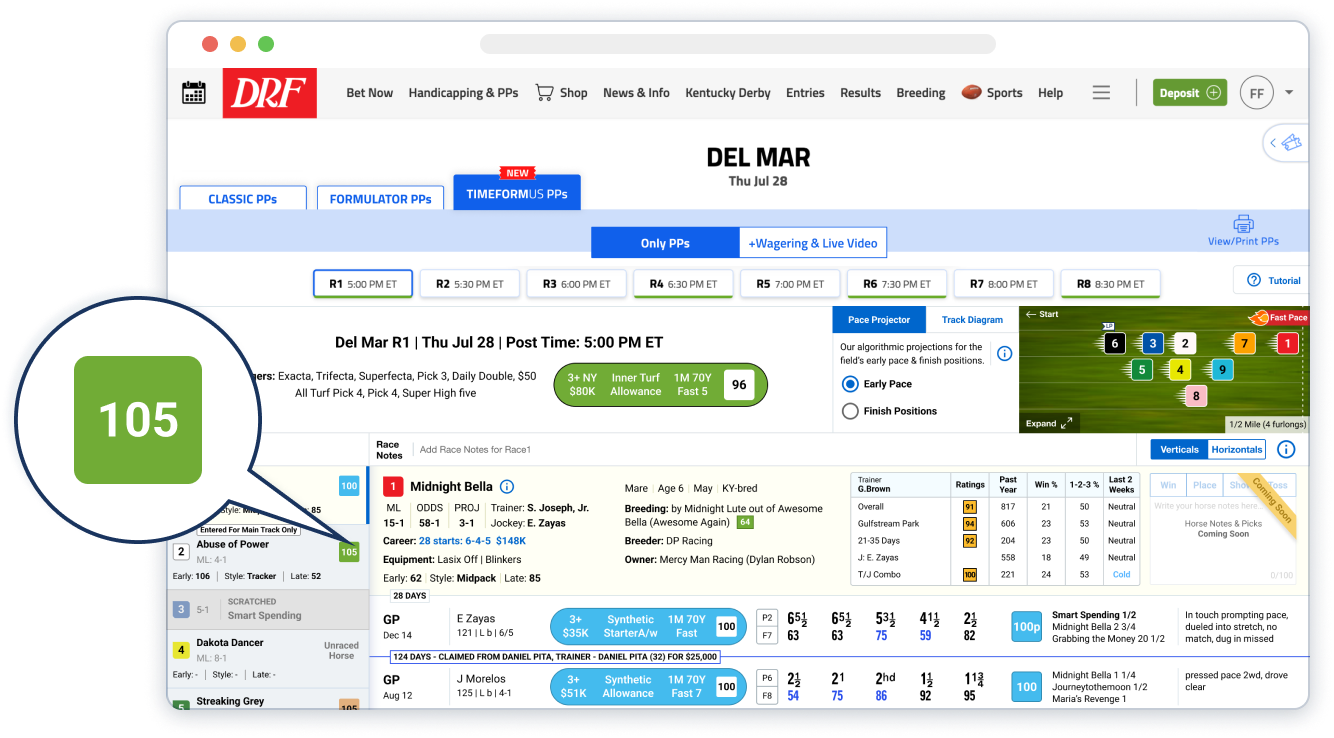This screenshot has height=738, width=1334.
Task: Click horse number 9 on pace map
Action: (x=1221, y=370)
